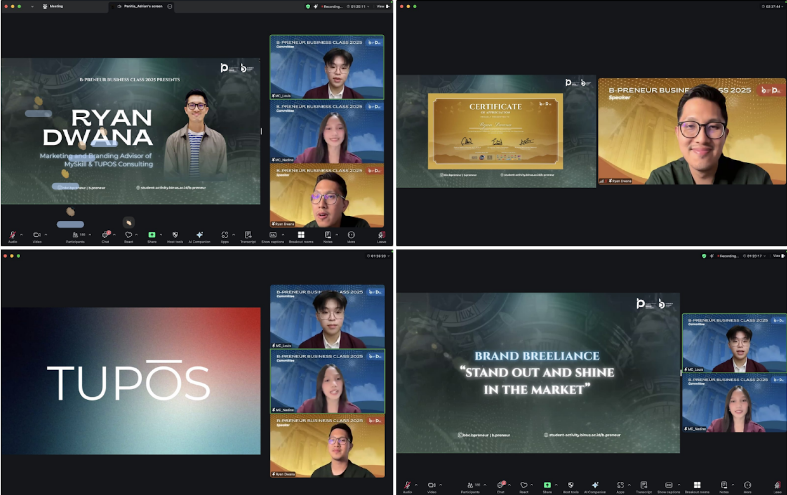
Task: Expand the View dropdown in Brand Breeliance window
Action: 777,256
